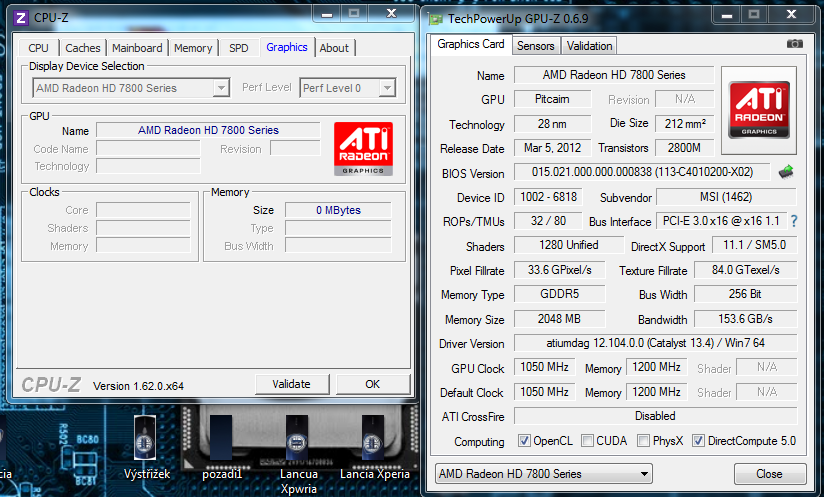Click the Shaders value 1280 Unified
This screenshot has height=497, width=824.
569,245
